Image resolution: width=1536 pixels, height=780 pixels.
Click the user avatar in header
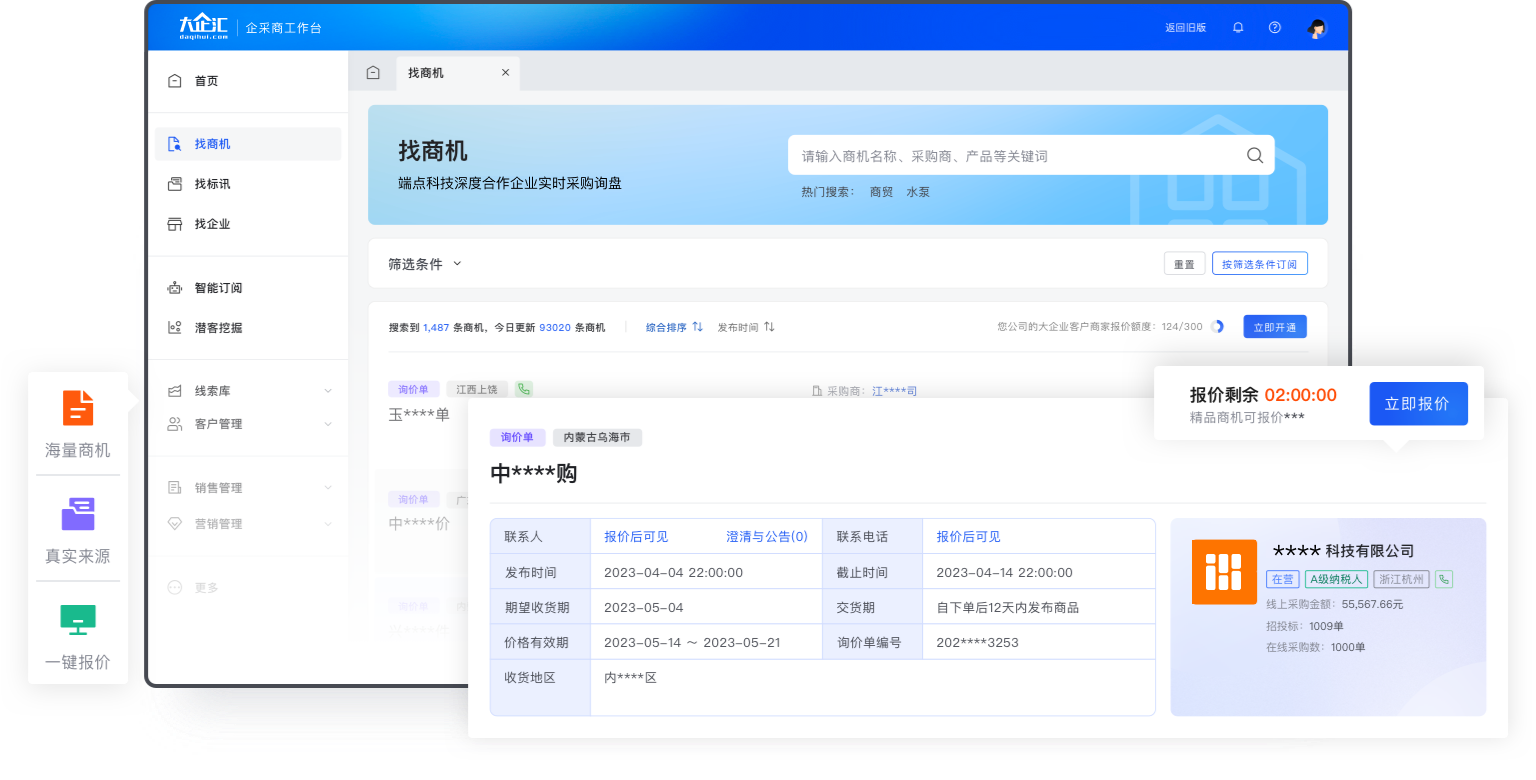1317,28
